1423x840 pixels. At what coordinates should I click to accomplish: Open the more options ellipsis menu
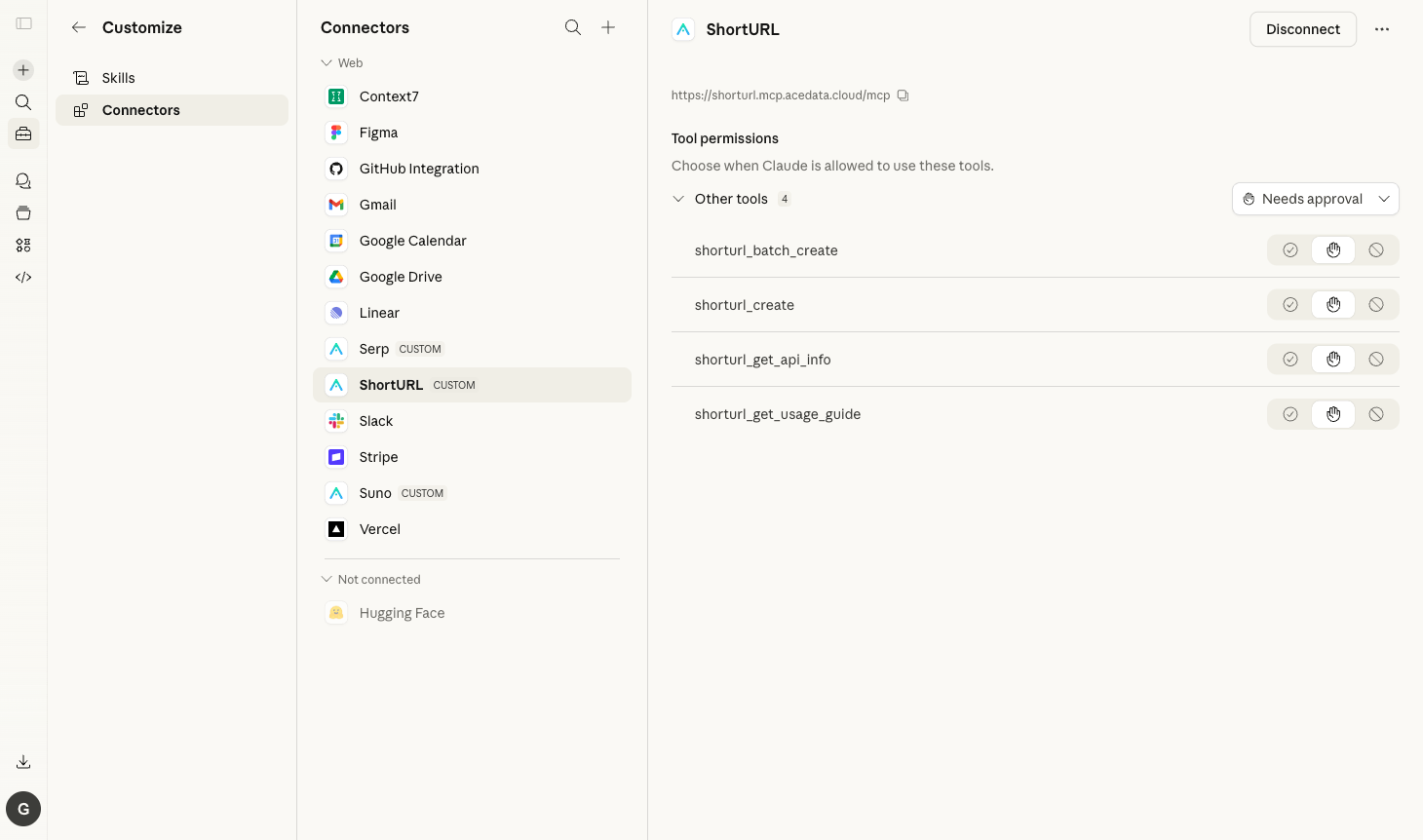click(1381, 29)
